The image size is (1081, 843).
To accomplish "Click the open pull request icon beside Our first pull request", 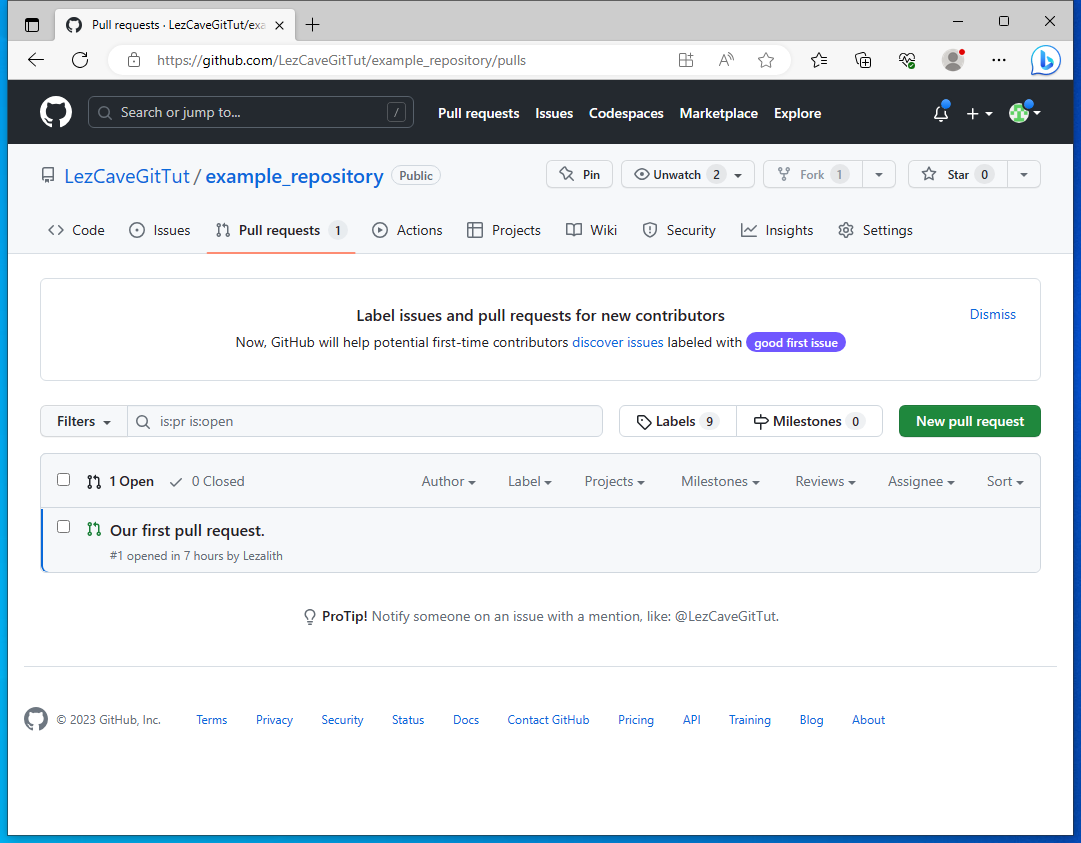I will point(94,529).
